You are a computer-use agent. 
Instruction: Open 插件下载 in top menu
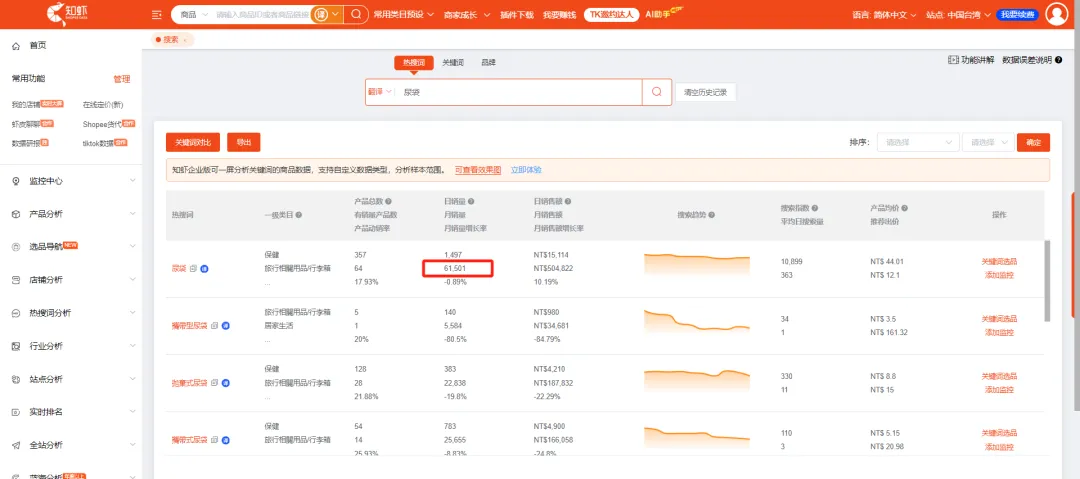click(x=517, y=14)
